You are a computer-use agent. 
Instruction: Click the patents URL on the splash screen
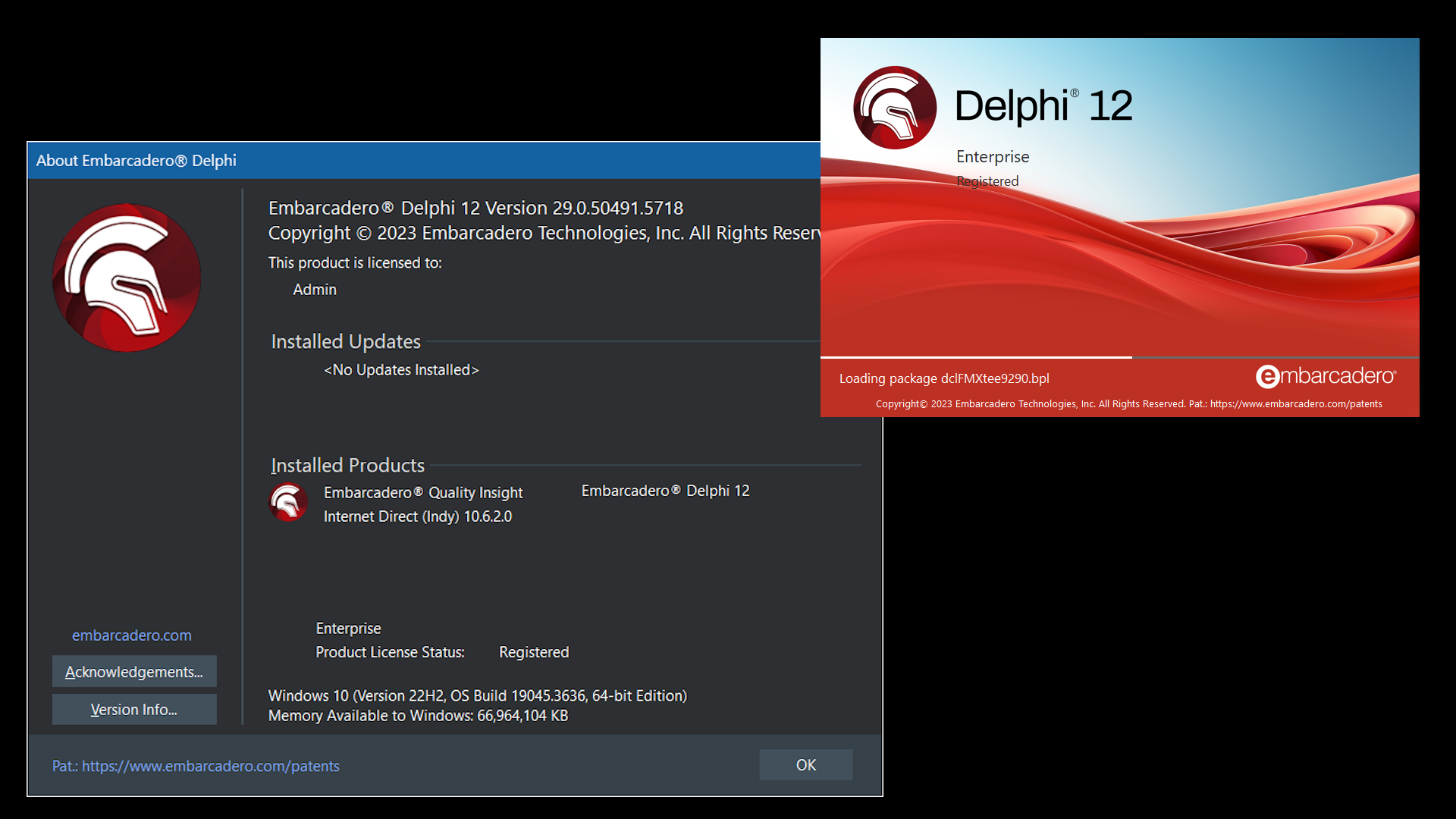click(x=1296, y=403)
